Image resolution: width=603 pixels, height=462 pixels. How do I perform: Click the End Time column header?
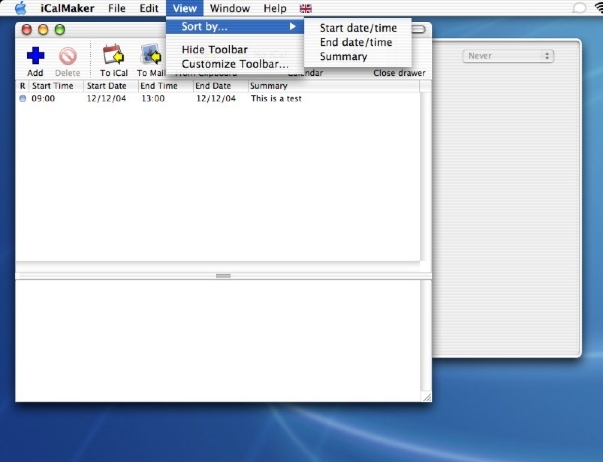click(165, 86)
